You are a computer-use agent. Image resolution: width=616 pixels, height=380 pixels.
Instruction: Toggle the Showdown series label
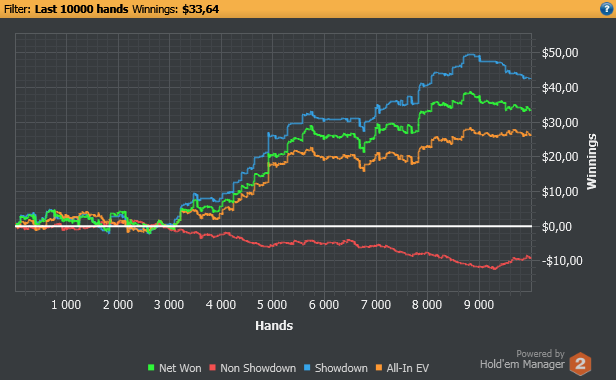341,368
